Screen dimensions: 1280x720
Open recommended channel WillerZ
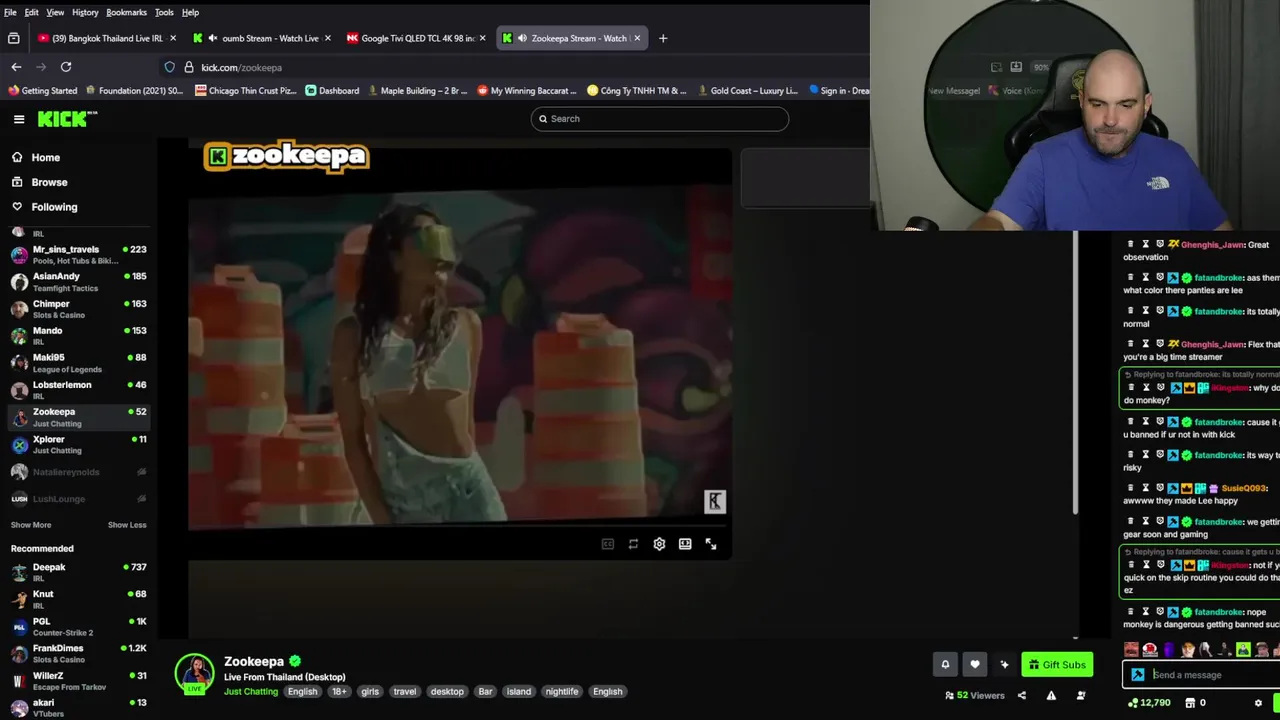(78, 680)
